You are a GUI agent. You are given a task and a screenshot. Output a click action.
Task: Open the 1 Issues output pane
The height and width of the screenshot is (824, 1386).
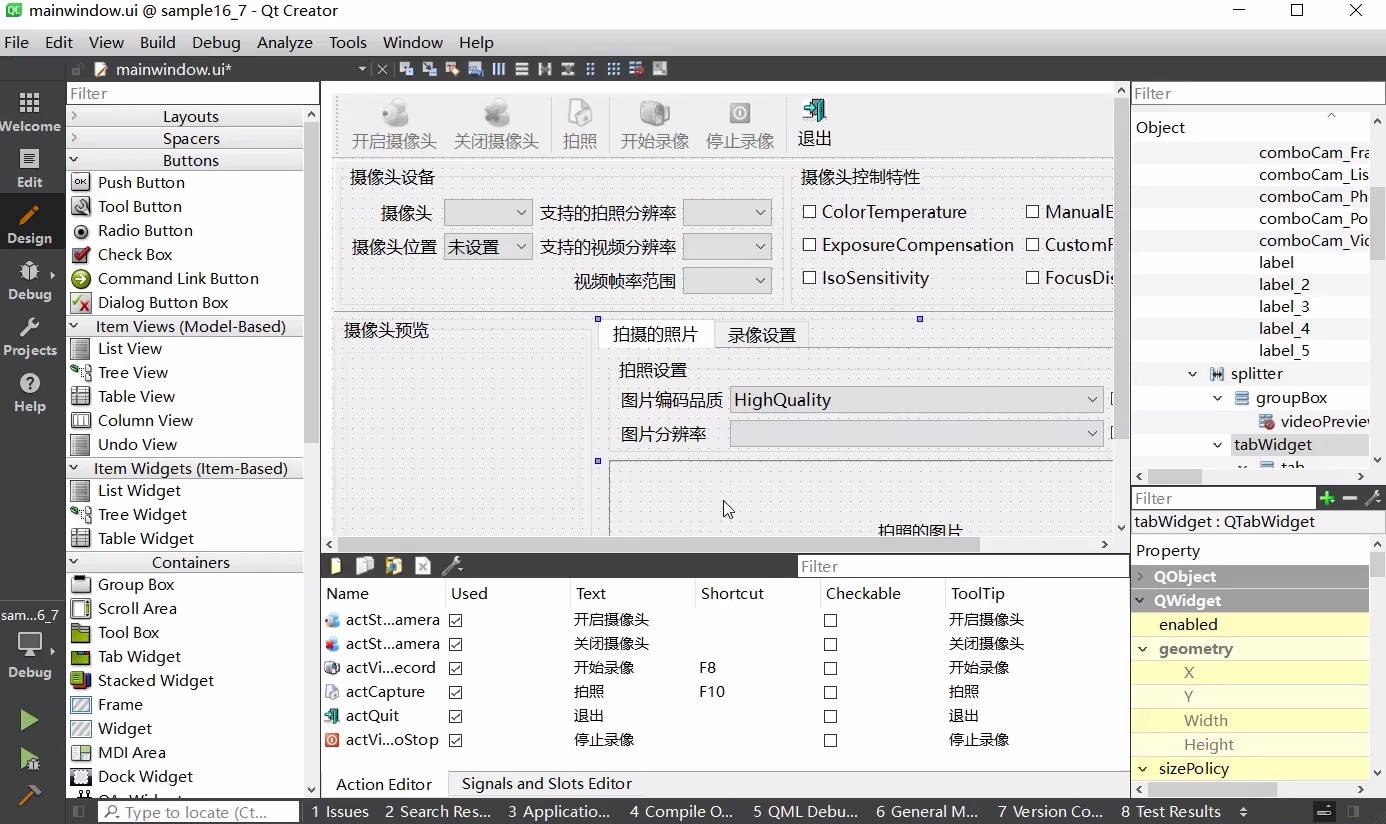pos(340,811)
